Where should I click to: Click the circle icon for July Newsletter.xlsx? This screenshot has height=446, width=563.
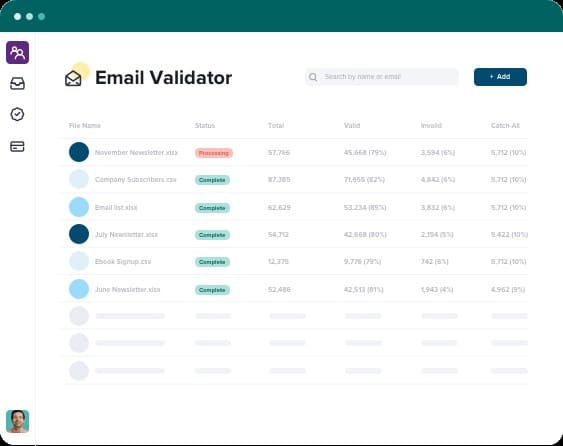(79, 234)
